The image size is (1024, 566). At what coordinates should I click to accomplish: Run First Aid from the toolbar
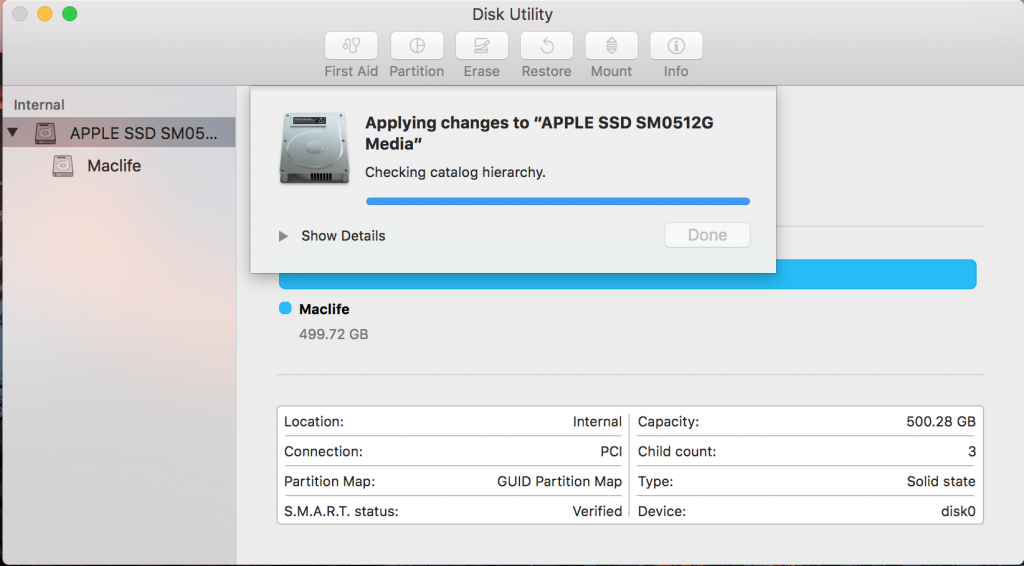(351, 46)
